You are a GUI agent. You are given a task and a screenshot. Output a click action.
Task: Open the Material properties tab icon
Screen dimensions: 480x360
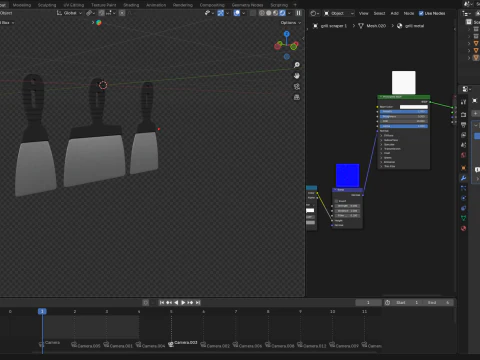tap(464, 228)
